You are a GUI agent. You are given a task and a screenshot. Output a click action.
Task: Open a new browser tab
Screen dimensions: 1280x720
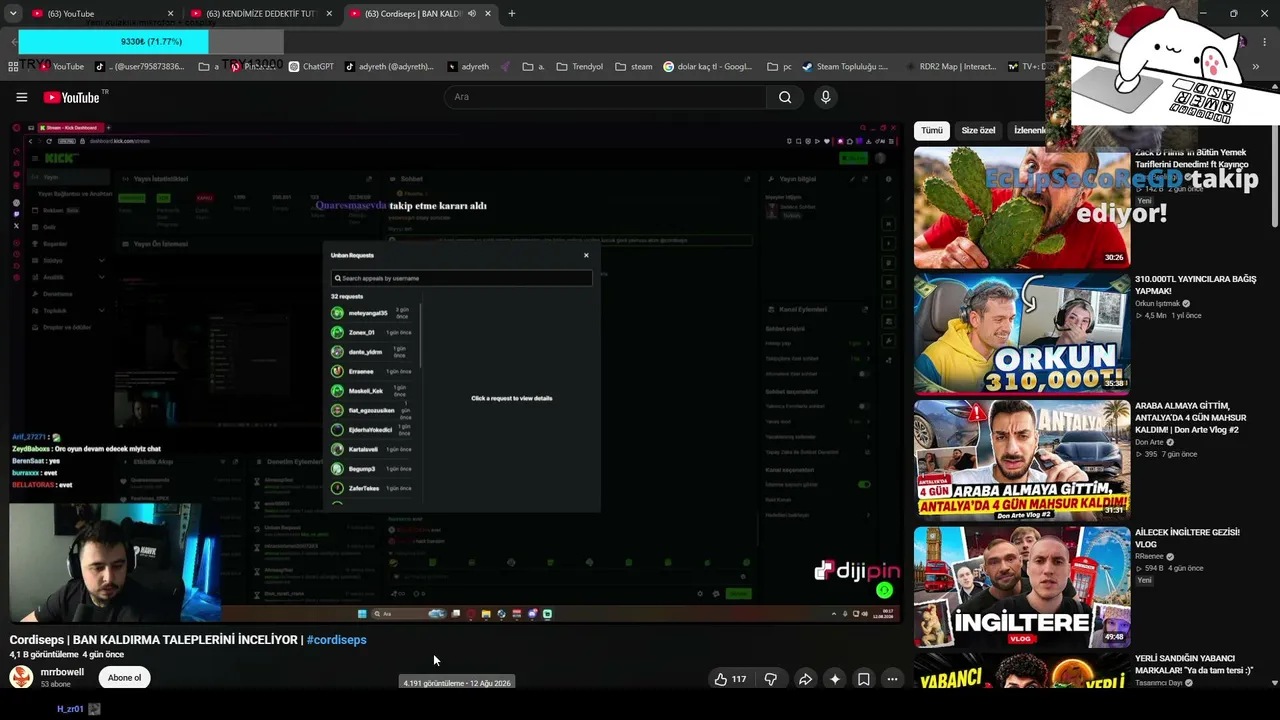[x=512, y=13]
